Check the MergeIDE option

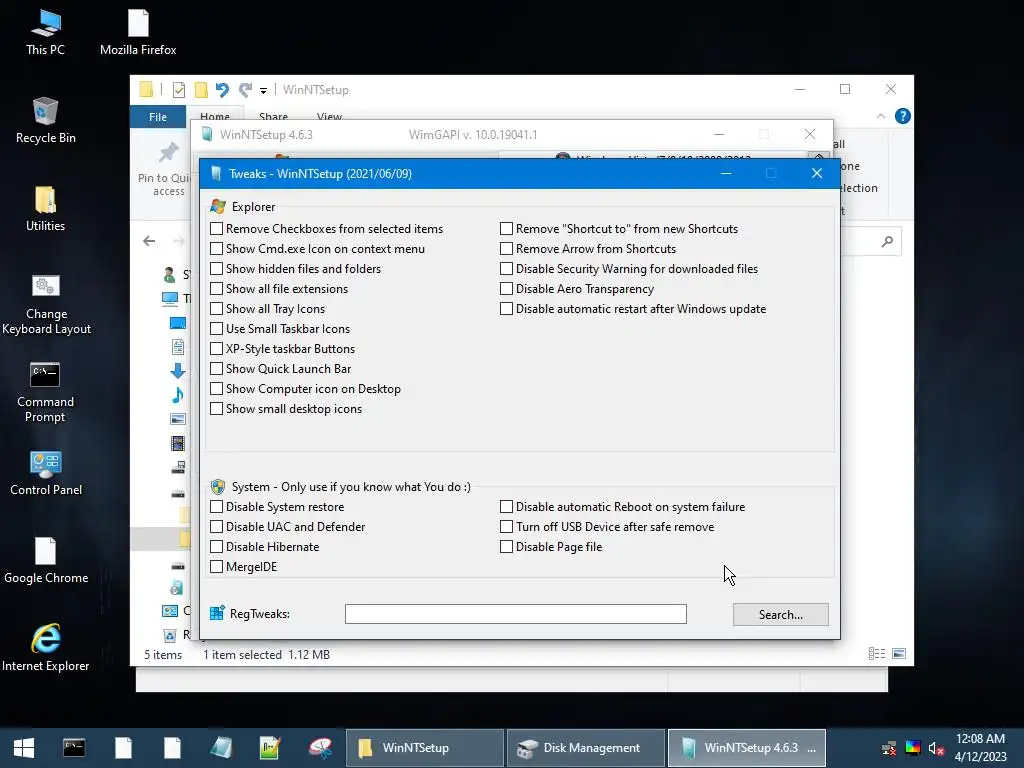[x=216, y=567]
